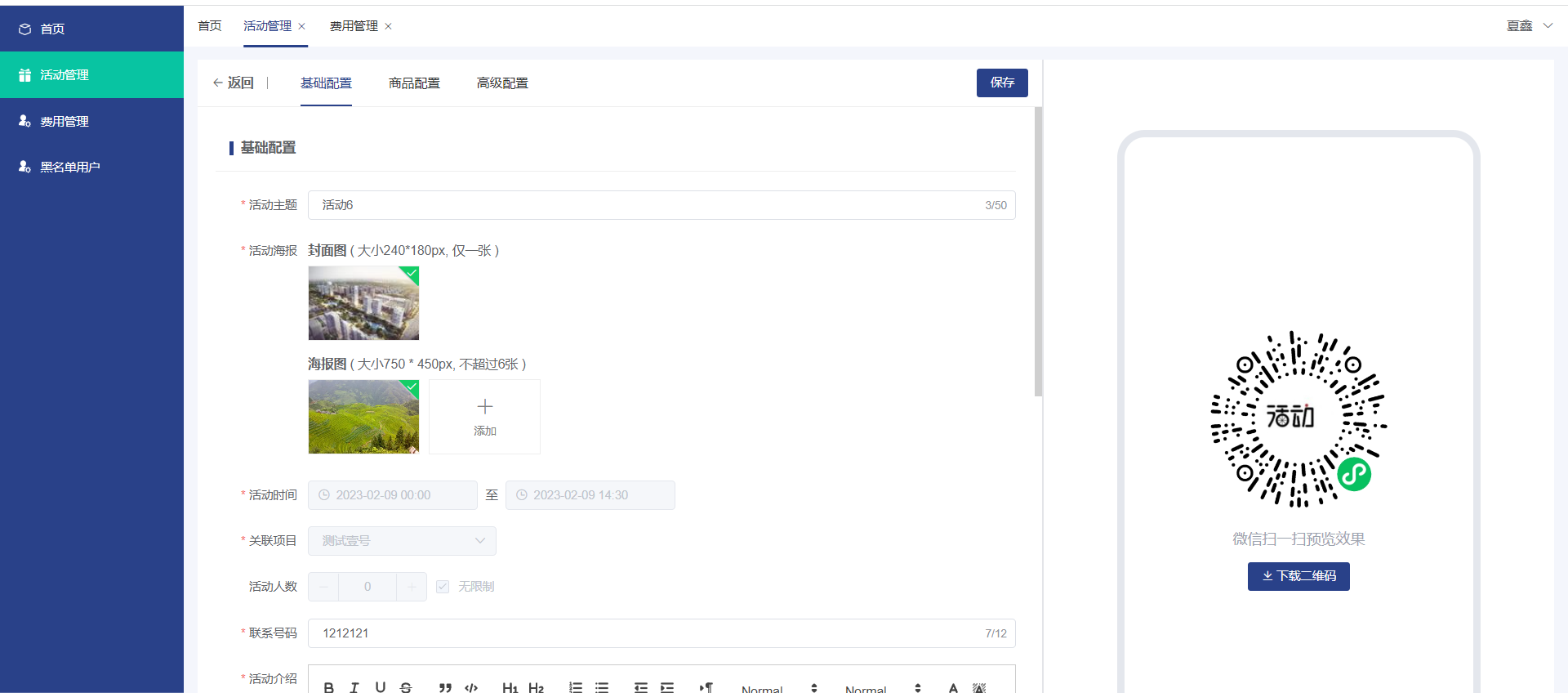This screenshot has width=1568, height=693.
Task: Toggle italic formatting in editor
Action: coord(354,688)
